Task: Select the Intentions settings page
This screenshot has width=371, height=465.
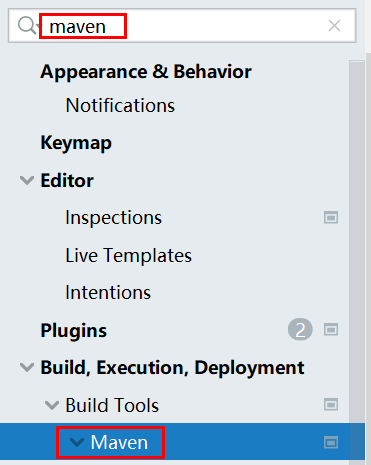Action: click(x=108, y=292)
